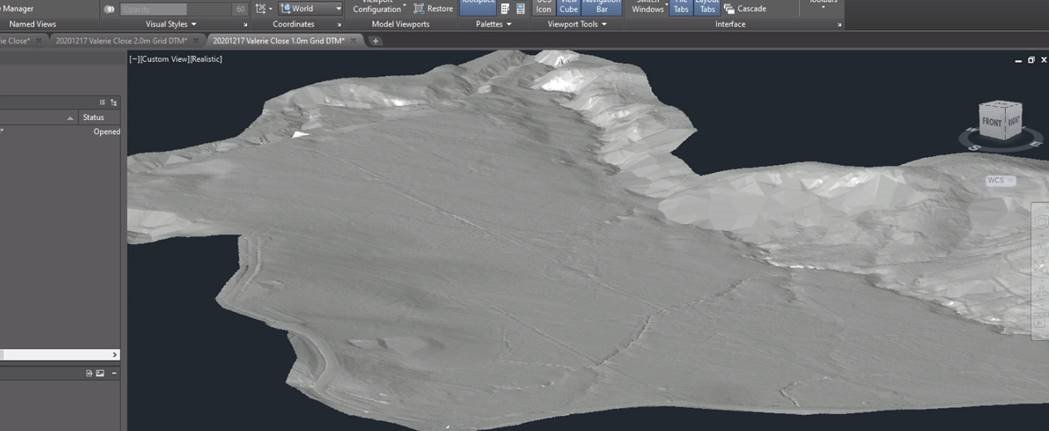Restore down the drawing viewport window

pos(1030,60)
